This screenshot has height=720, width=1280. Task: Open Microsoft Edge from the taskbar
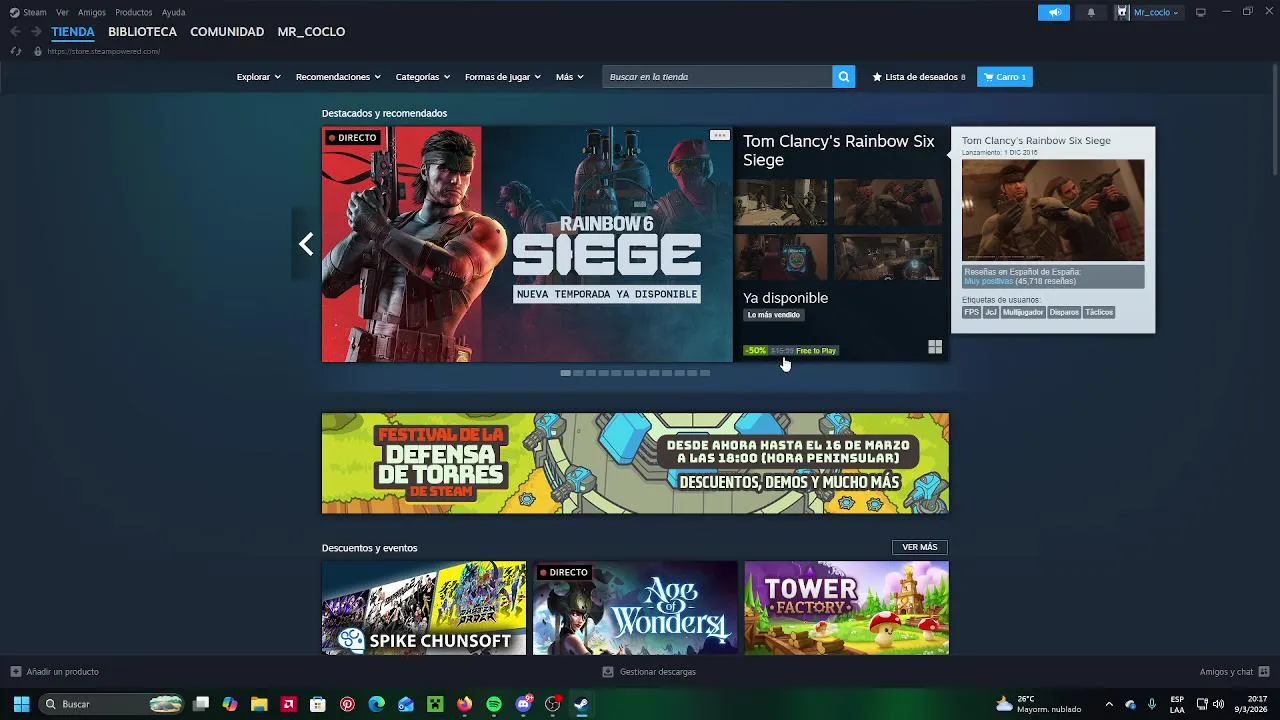coord(376,704)
